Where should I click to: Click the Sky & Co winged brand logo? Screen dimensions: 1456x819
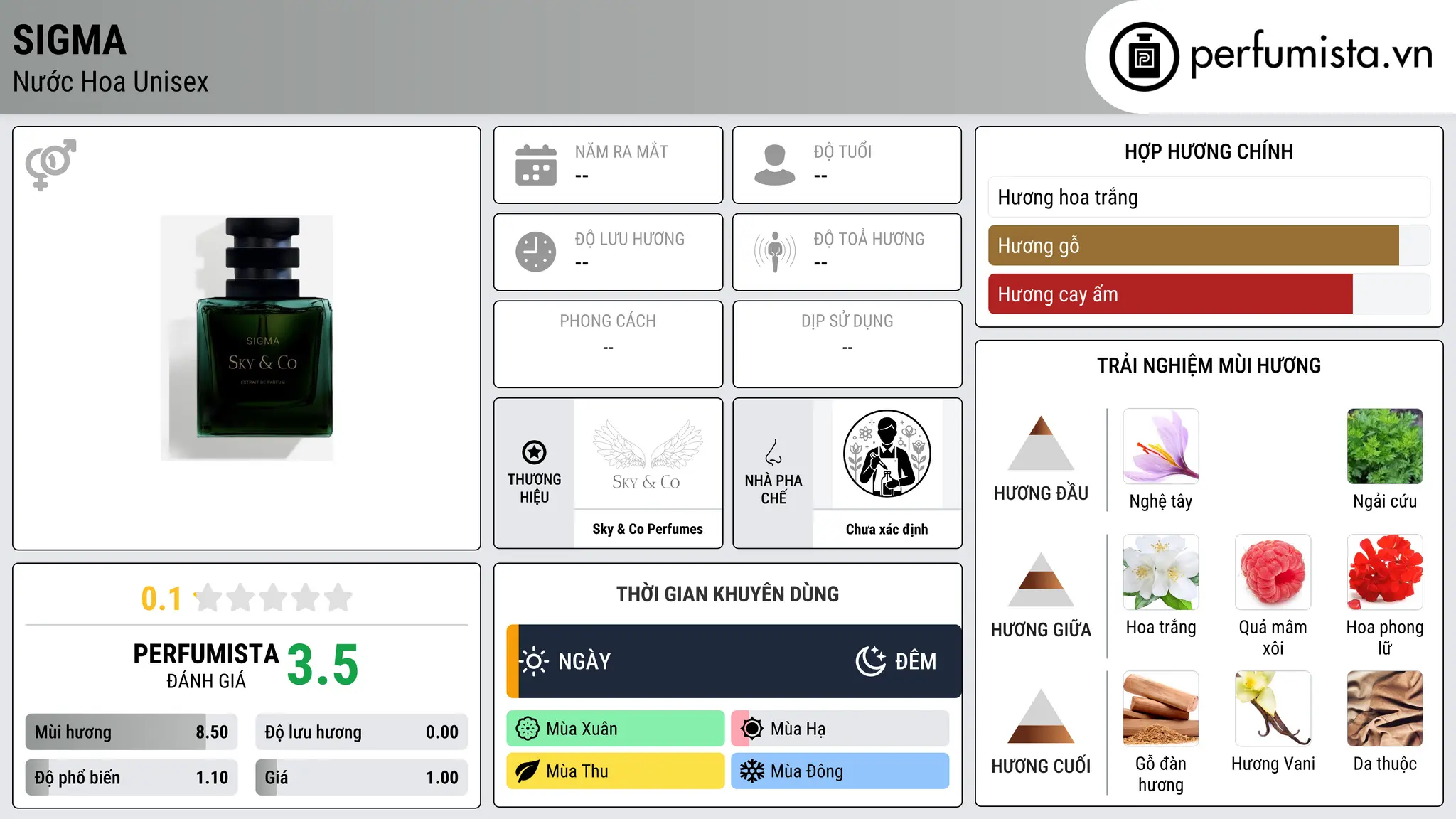[647, 455]
